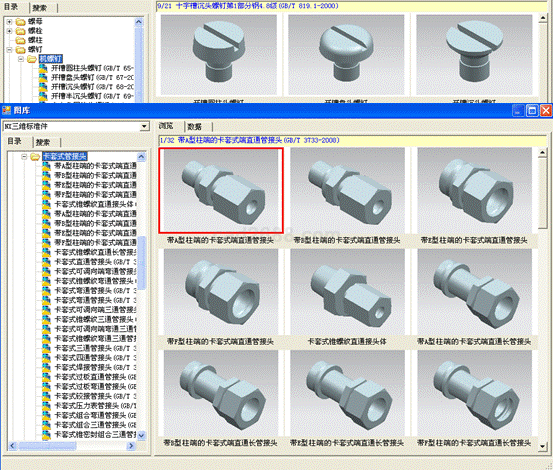Collapse the 机螺钉 subfolder in back window
The height and width of the screenshot is (470, 553).
pos(21,59)
